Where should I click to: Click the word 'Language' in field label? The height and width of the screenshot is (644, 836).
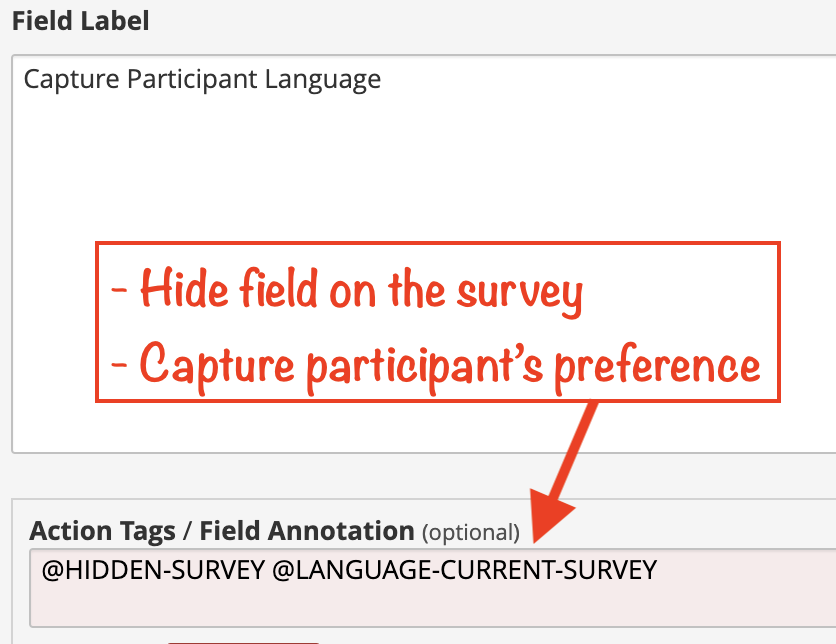(323, 80)
